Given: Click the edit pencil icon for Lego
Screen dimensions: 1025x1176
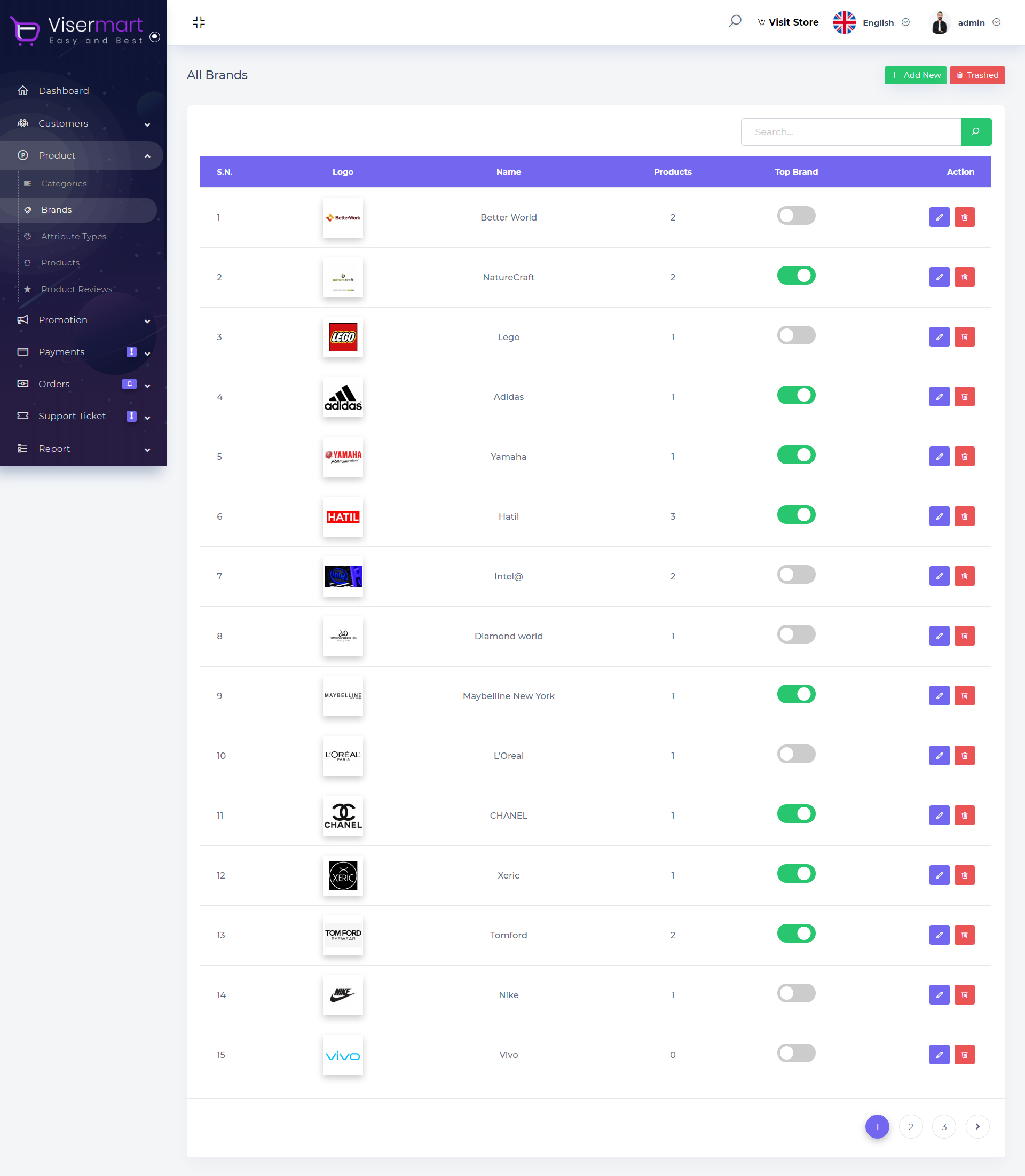Looking at the screenshot, I should (x=939, y=337).
